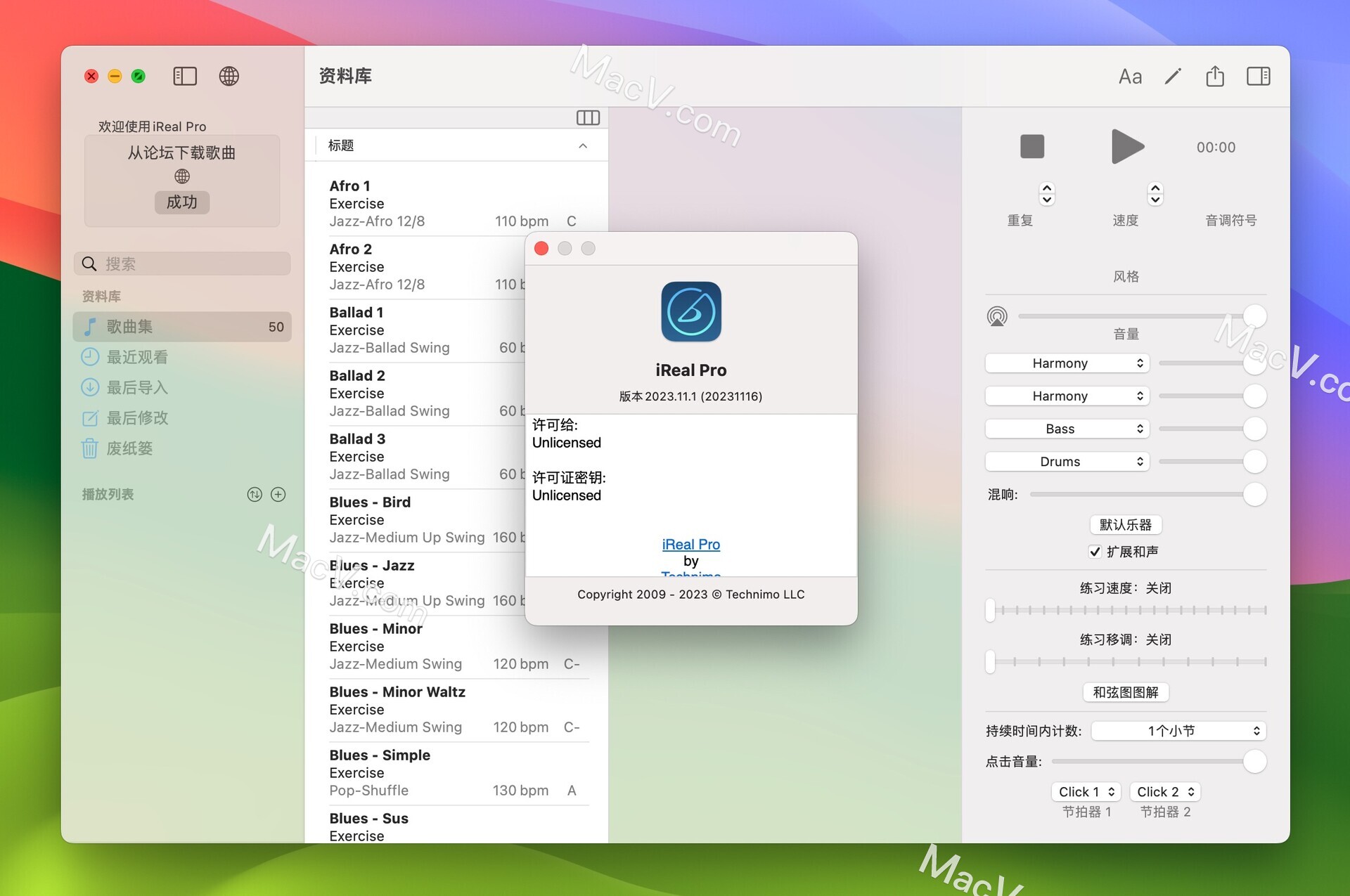The image size is (1350, 896).
Task: Toggle the extended harmony checkbox
Action: coord(1095,552)
